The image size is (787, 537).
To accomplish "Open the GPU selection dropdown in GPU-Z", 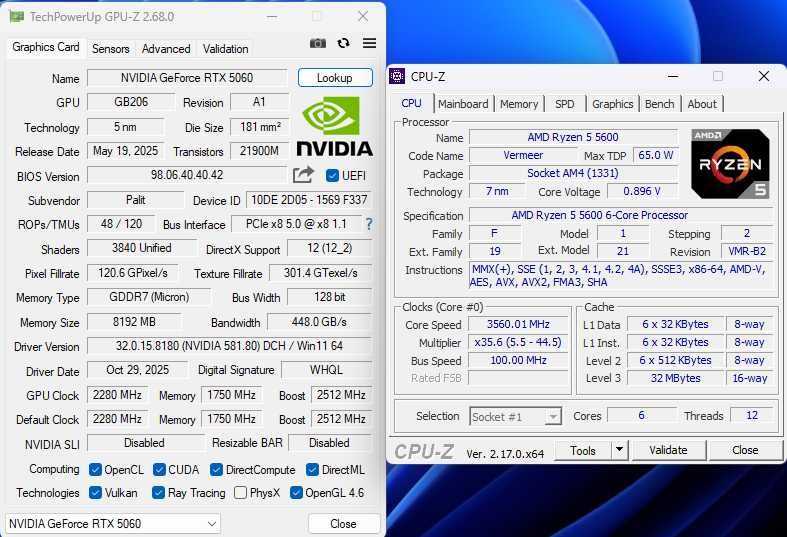I will 113,524.
